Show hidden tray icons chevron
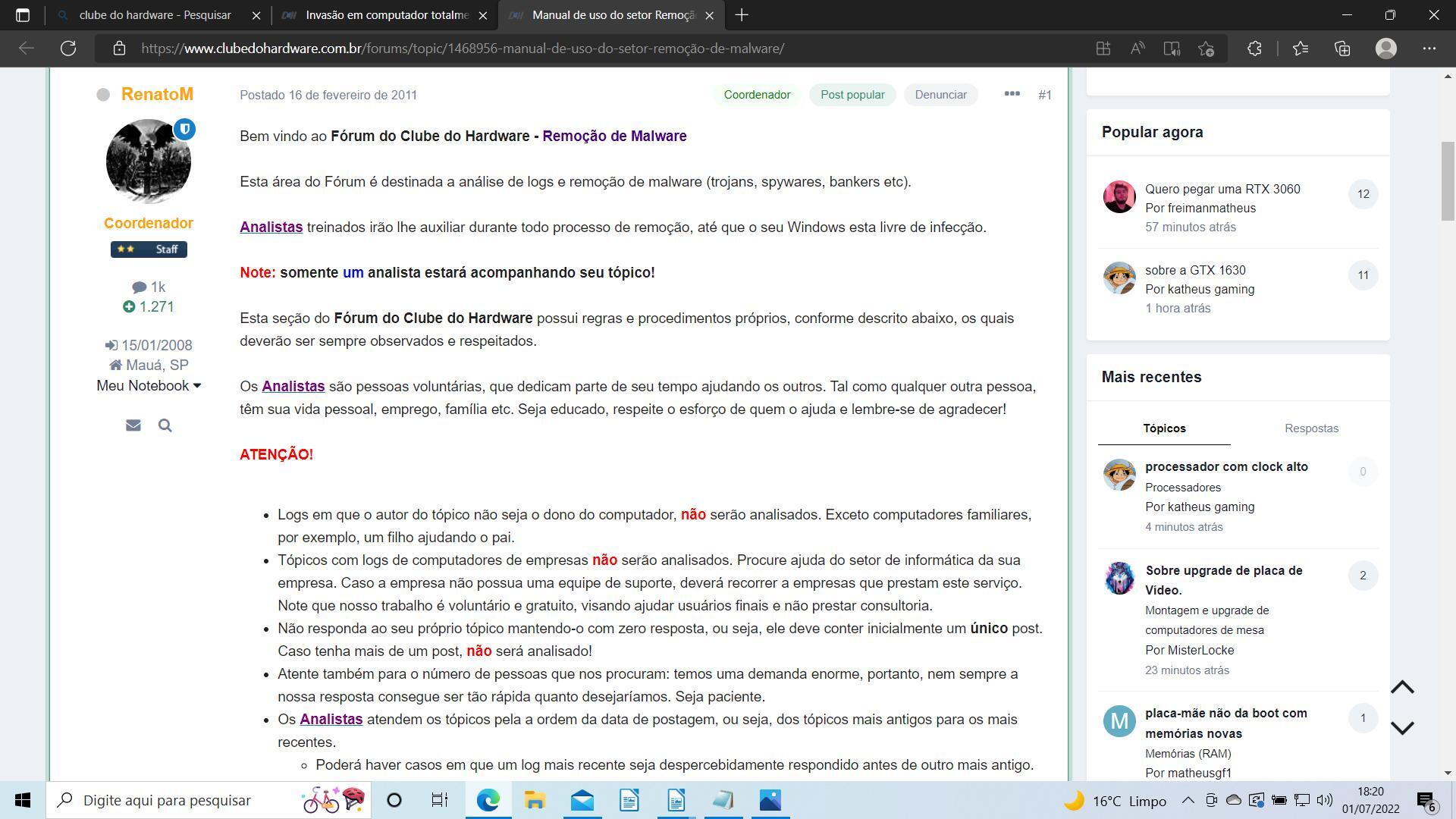This screenshot has width=1456, height=819. coord(1188,800)
